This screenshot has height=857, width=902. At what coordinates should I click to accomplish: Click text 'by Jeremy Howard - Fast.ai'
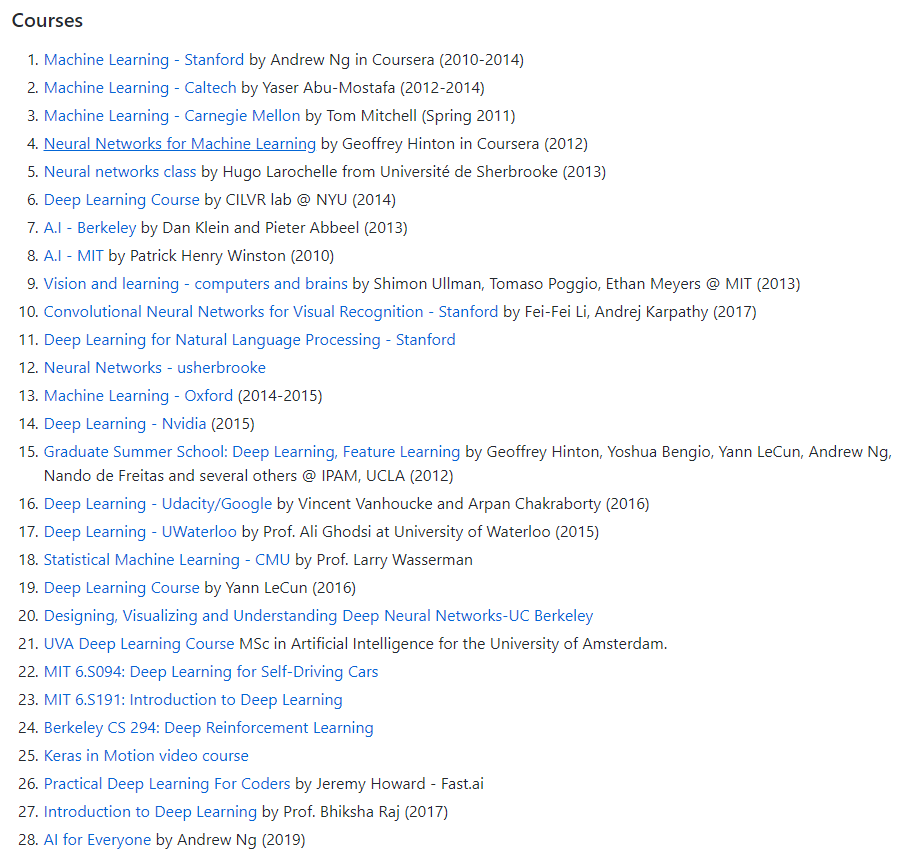389,784
